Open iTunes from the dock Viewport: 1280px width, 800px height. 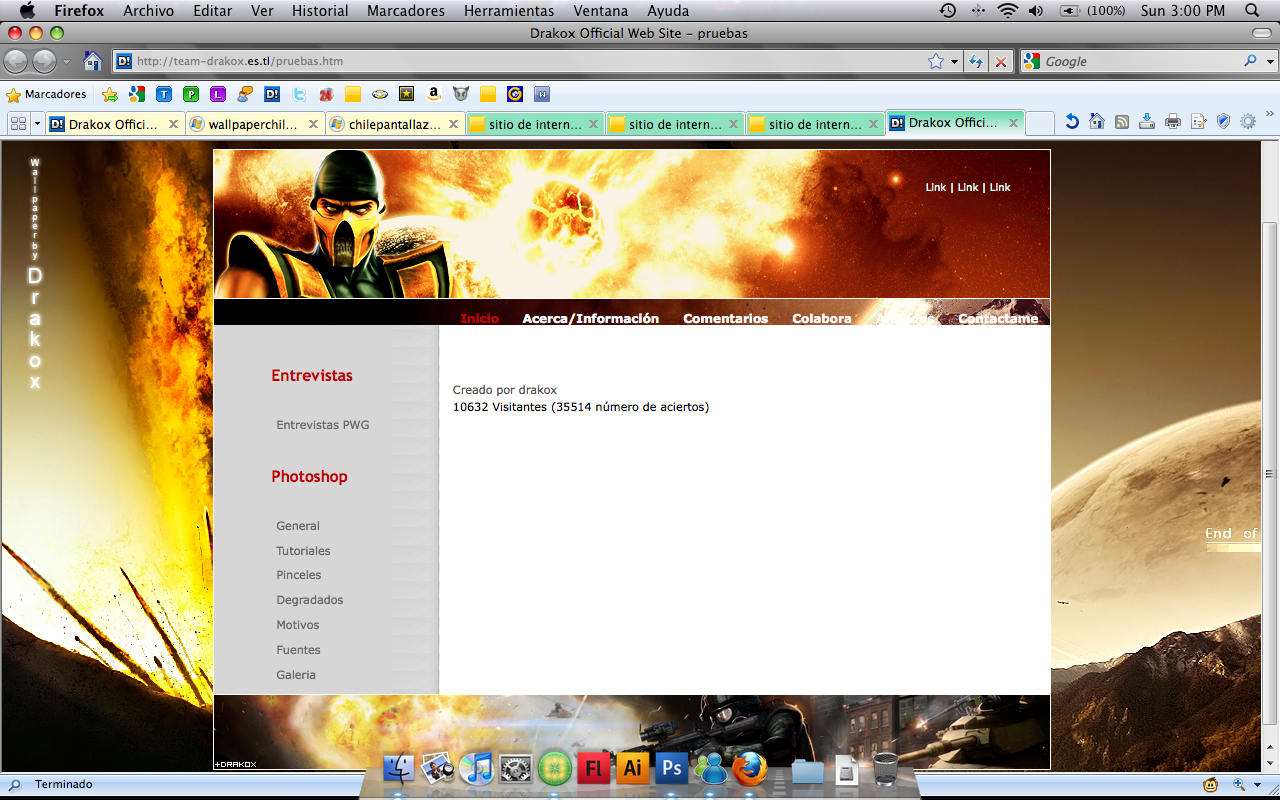[x=478, y=768]
